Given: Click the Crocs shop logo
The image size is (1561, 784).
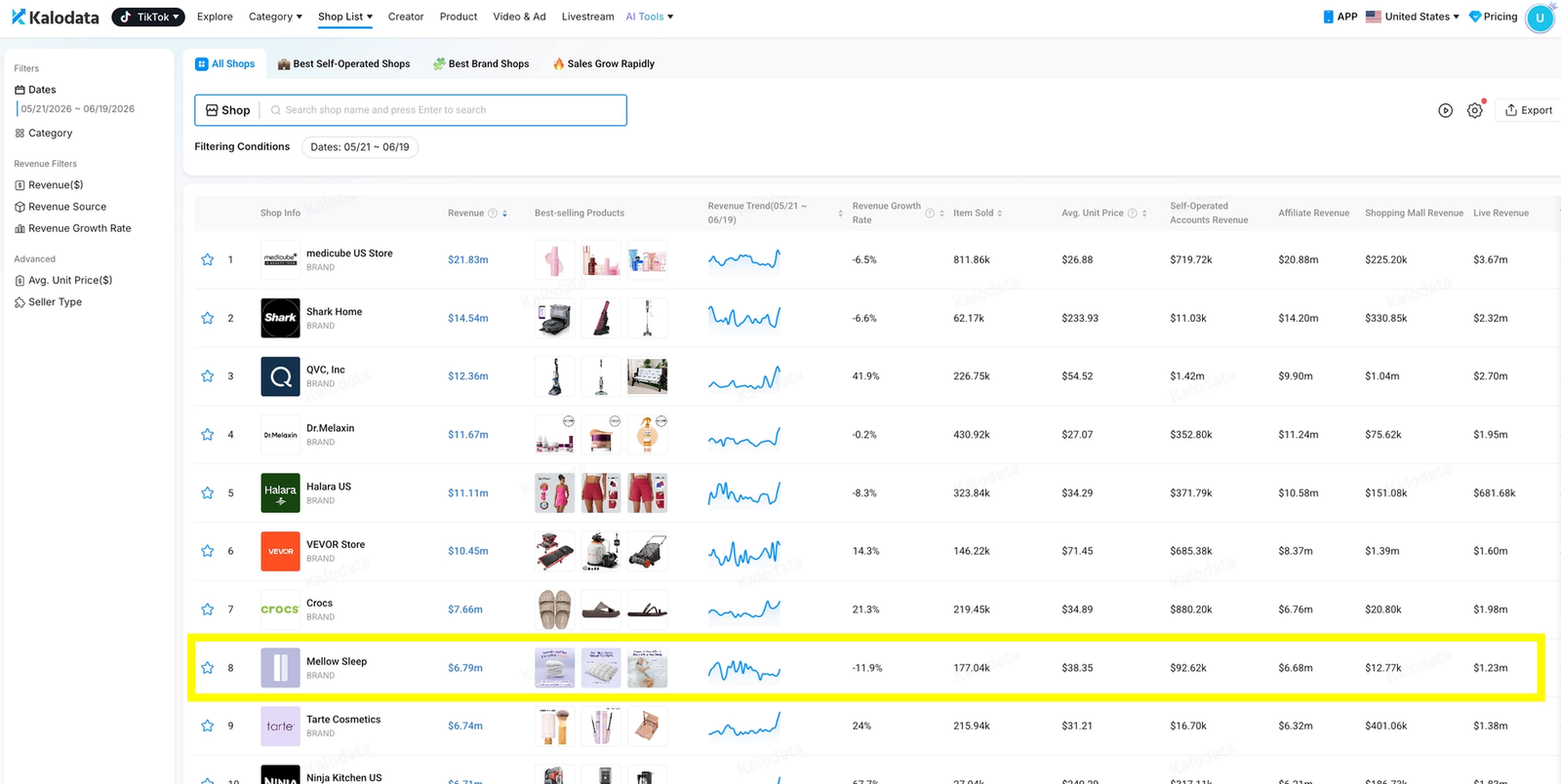Looking at the screenshot, I should (x=280, y=609).
